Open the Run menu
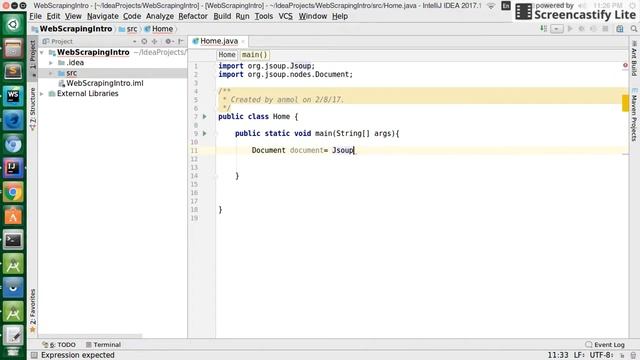 point(242,16)
